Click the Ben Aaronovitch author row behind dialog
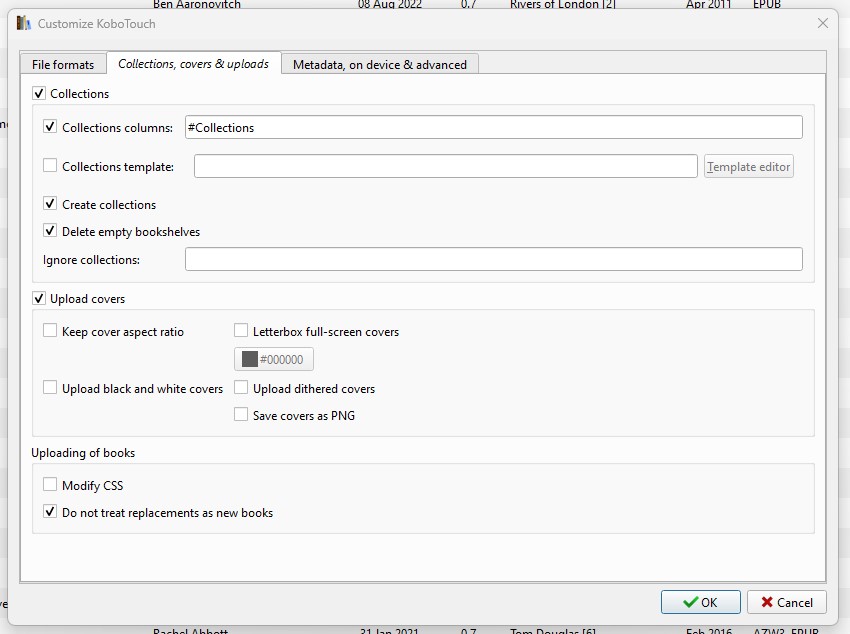Viewport: 850px width, 634px height. tap(197, 4)
